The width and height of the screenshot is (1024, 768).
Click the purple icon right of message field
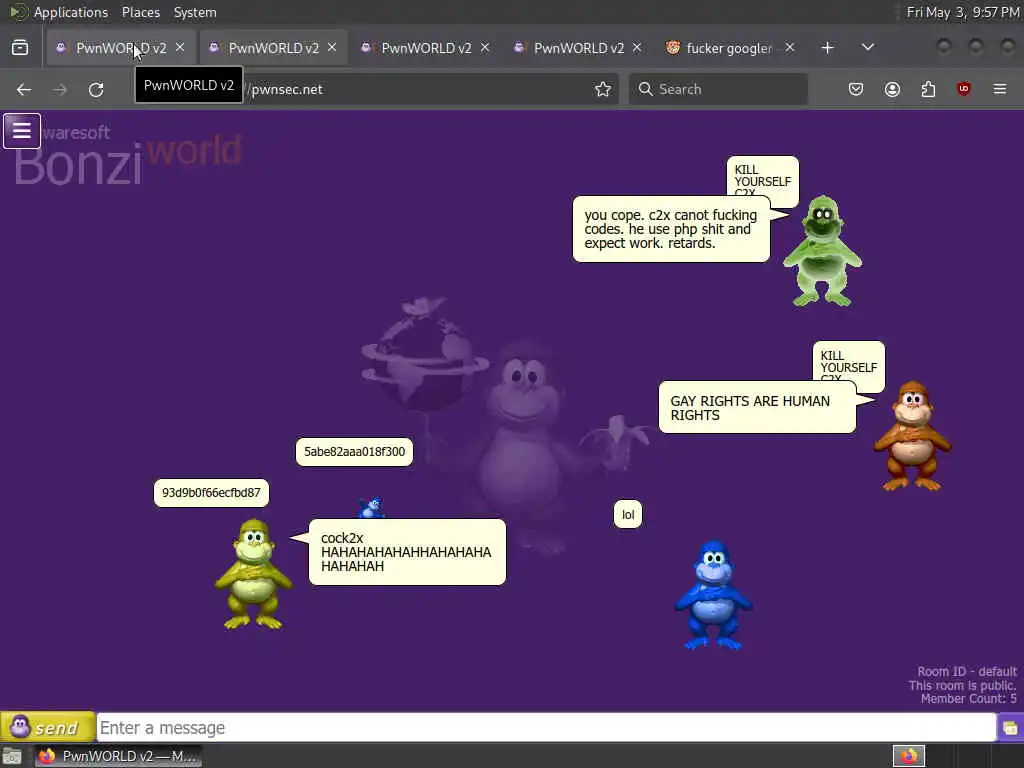[1010, 728]
